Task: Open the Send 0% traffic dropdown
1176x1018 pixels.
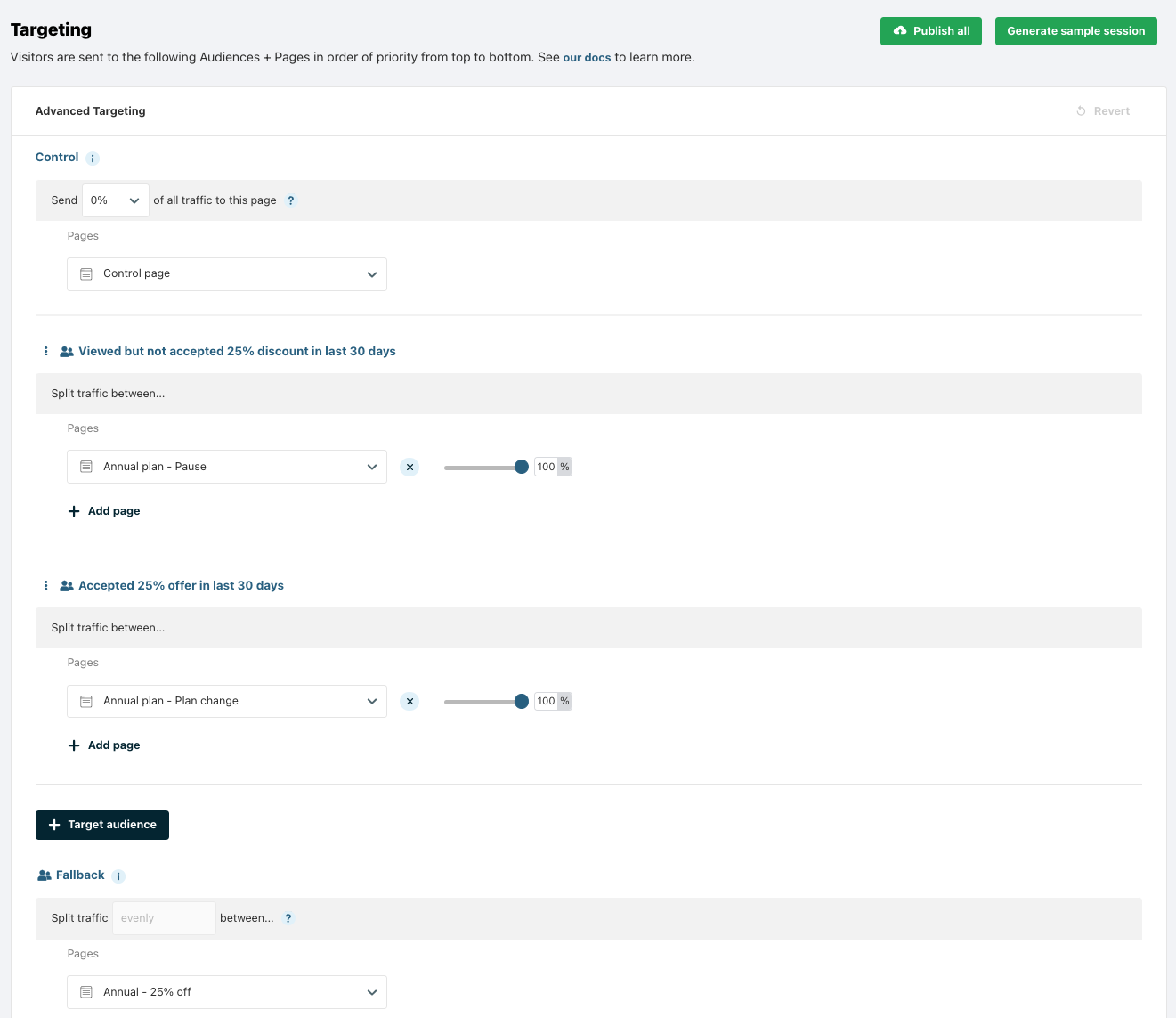Action: pos(116,200)
